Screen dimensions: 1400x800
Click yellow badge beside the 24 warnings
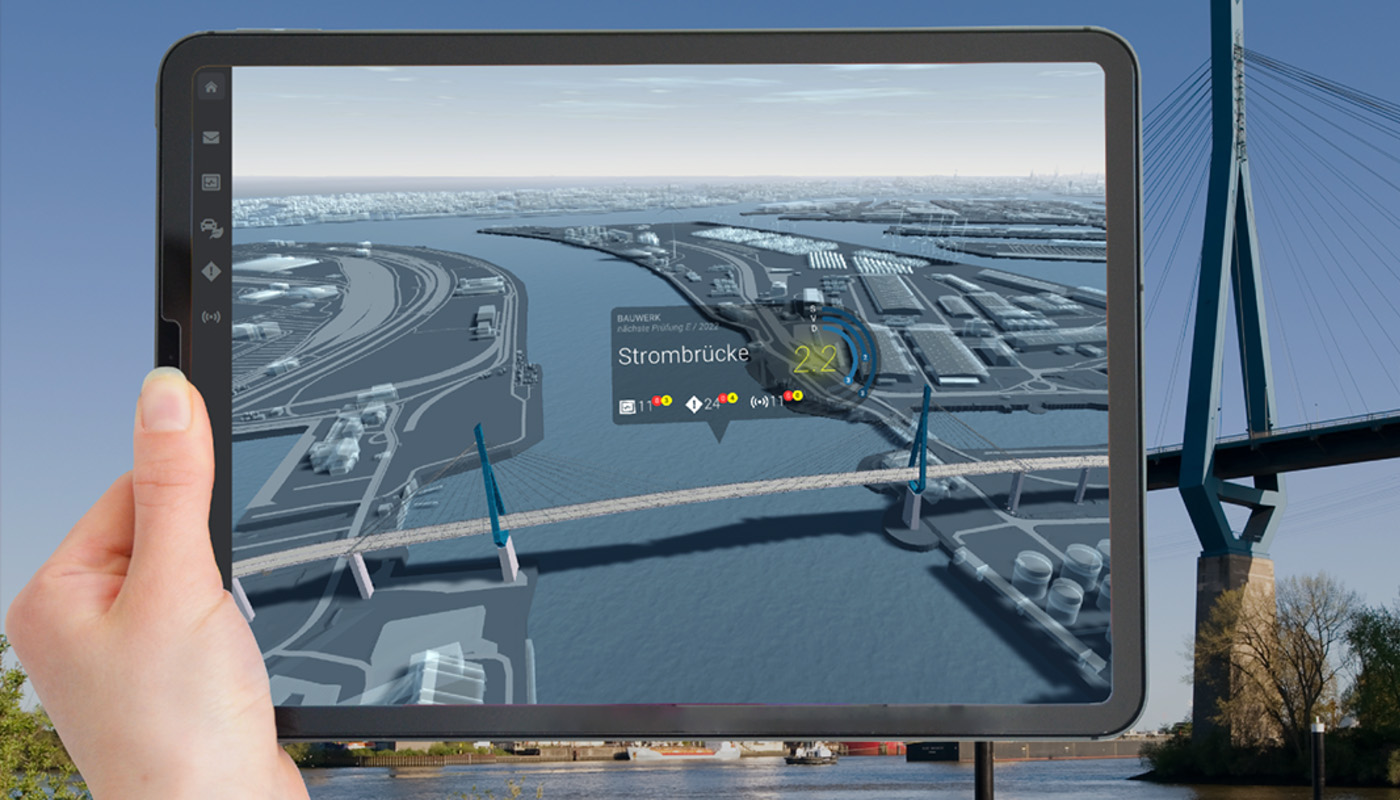(x=732, y=399)
